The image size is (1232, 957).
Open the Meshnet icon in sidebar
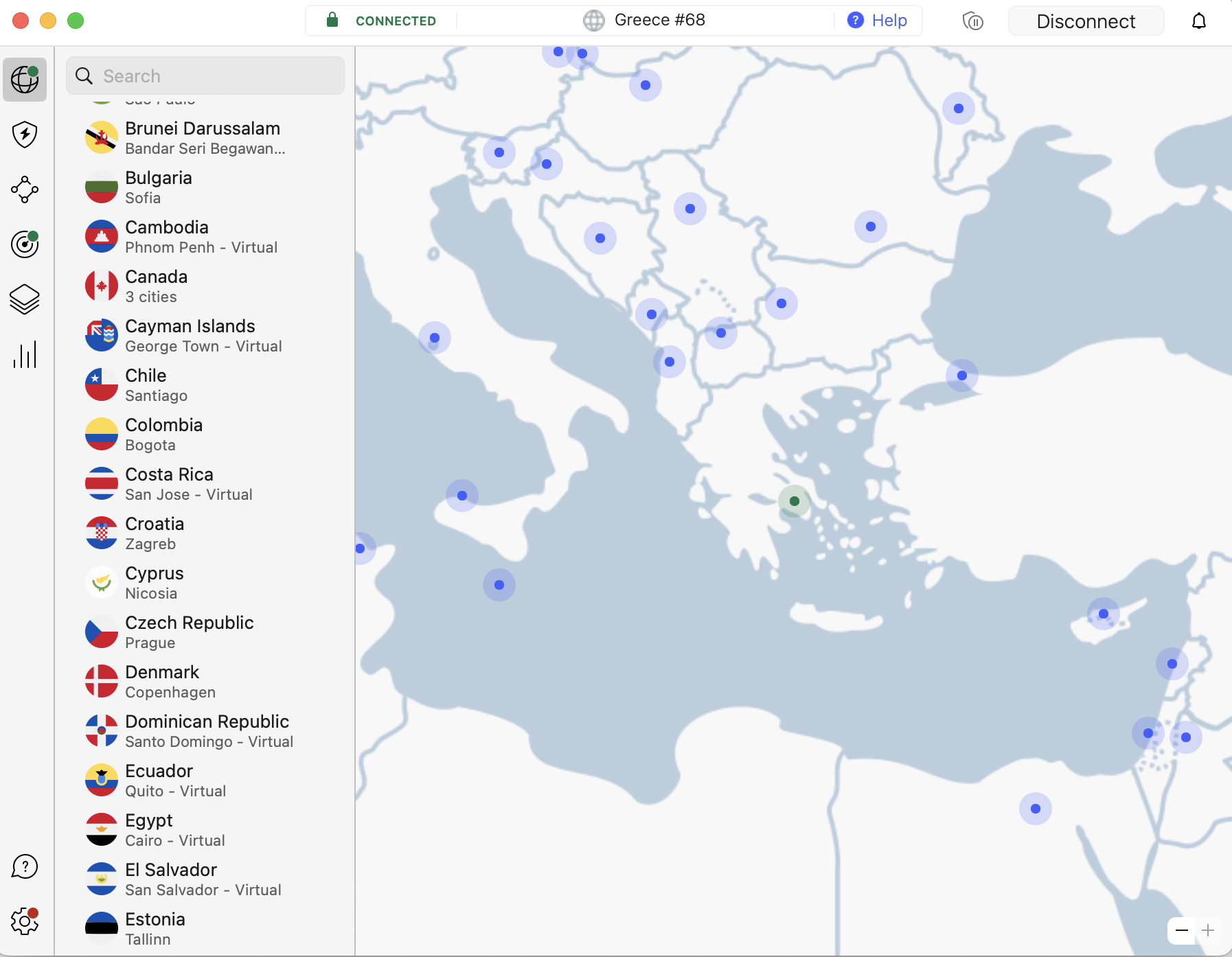(x=25, y=189)
